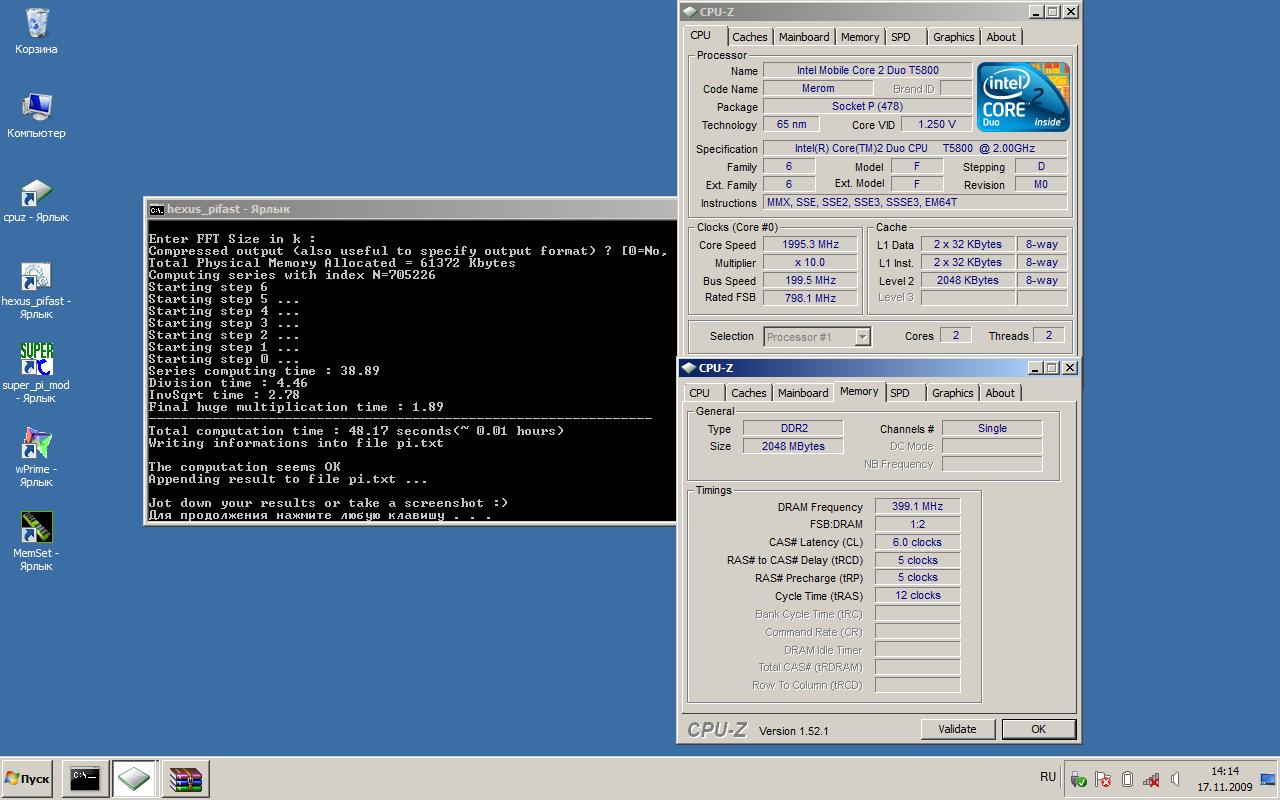1280x800 pixels.
Task: Click the Channels # Single value
Action: [992, 428]
